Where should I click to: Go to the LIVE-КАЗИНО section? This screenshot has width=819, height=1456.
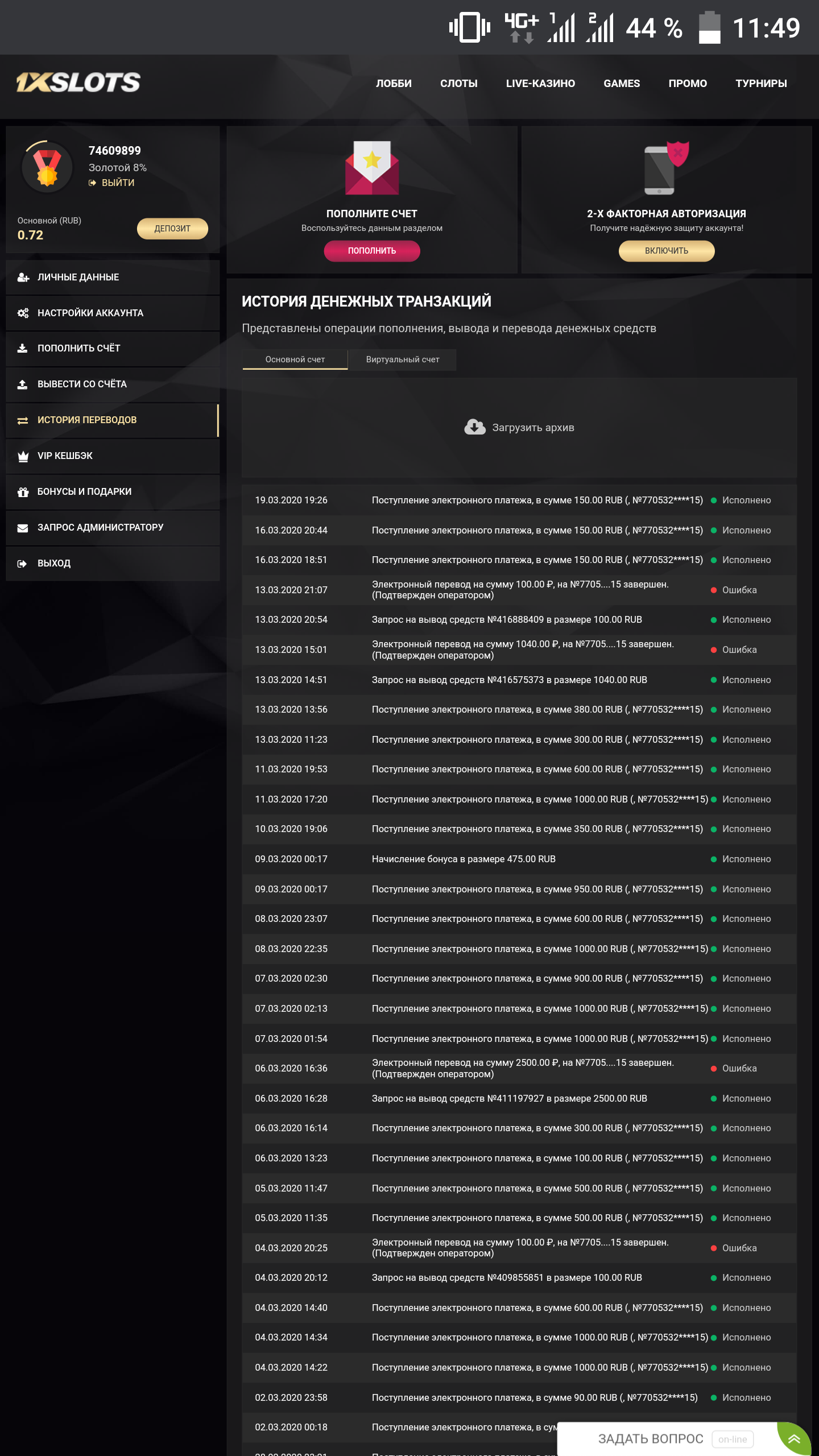[540, 84]
